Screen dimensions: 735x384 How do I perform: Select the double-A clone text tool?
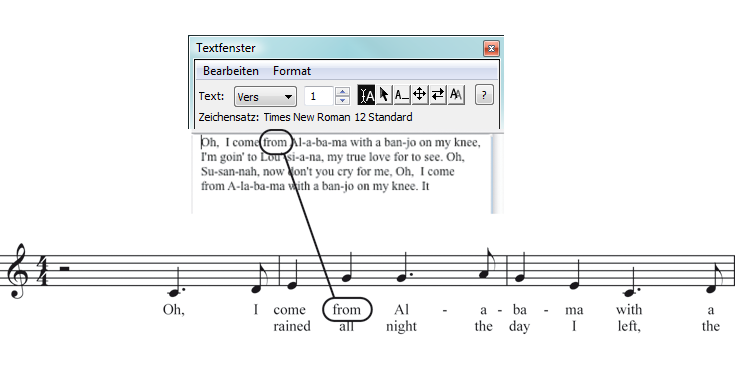(456, 95)
